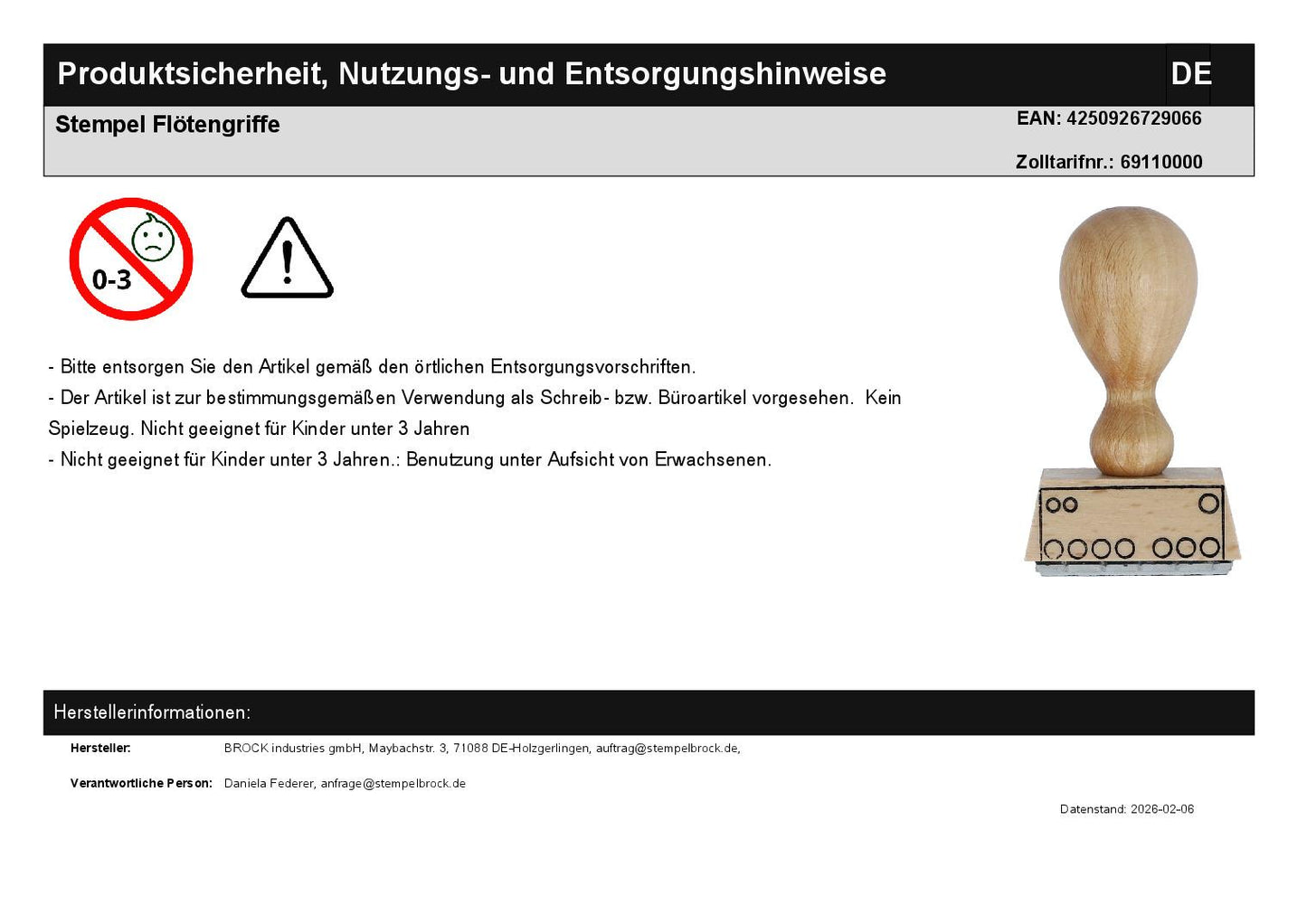Image resolution: width=1307 pixels, height=924 pixels.
Task: Click the Hersteller label
Action: [100, 749]
